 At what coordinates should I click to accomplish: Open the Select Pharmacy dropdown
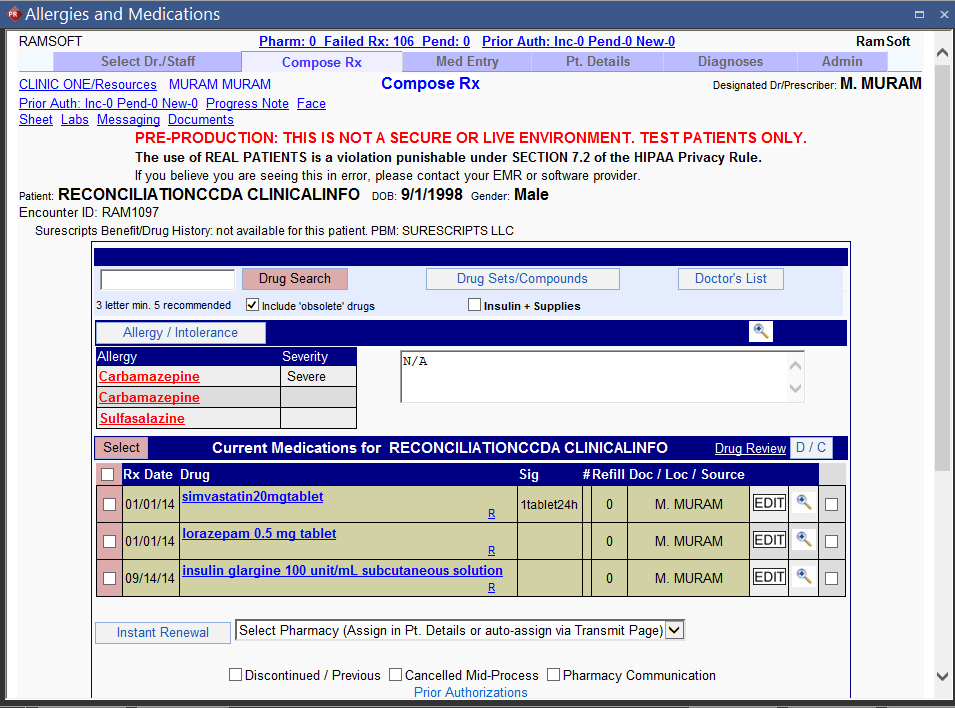point(675,629)
